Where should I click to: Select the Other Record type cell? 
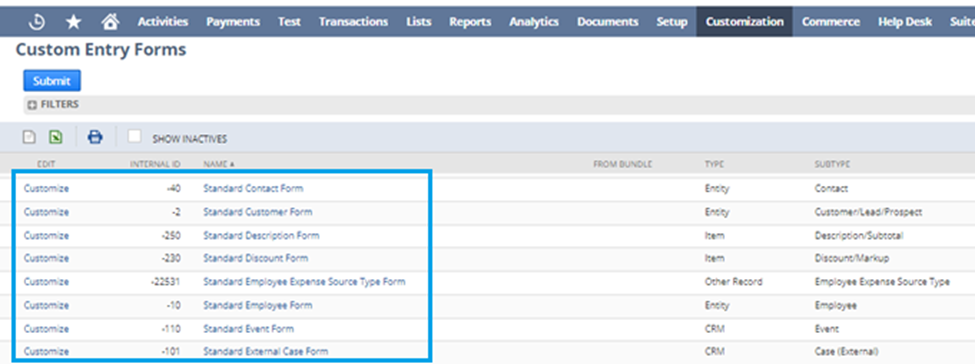[733, 281]
